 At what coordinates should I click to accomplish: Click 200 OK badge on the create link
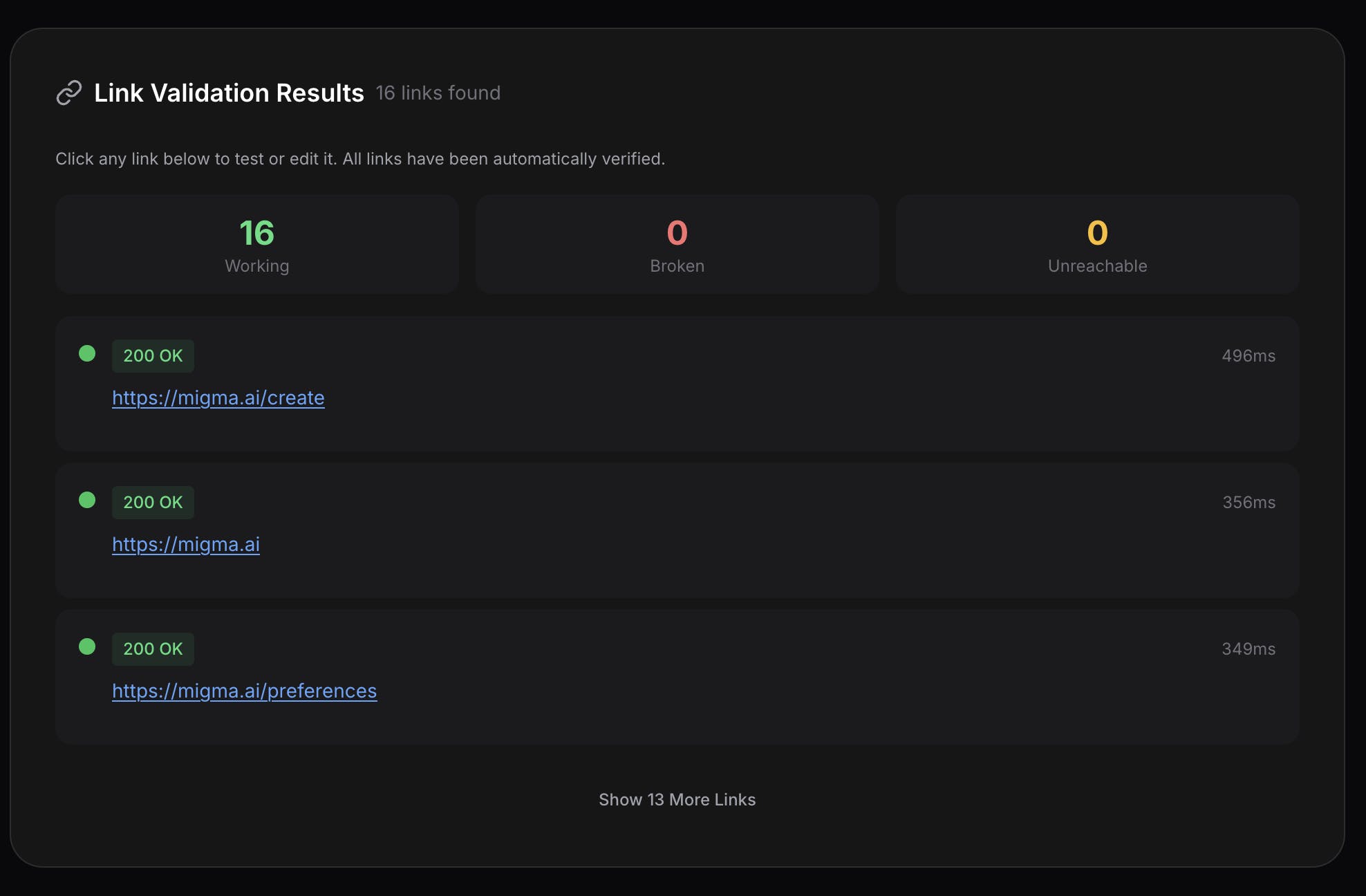(x=153, y=356)
